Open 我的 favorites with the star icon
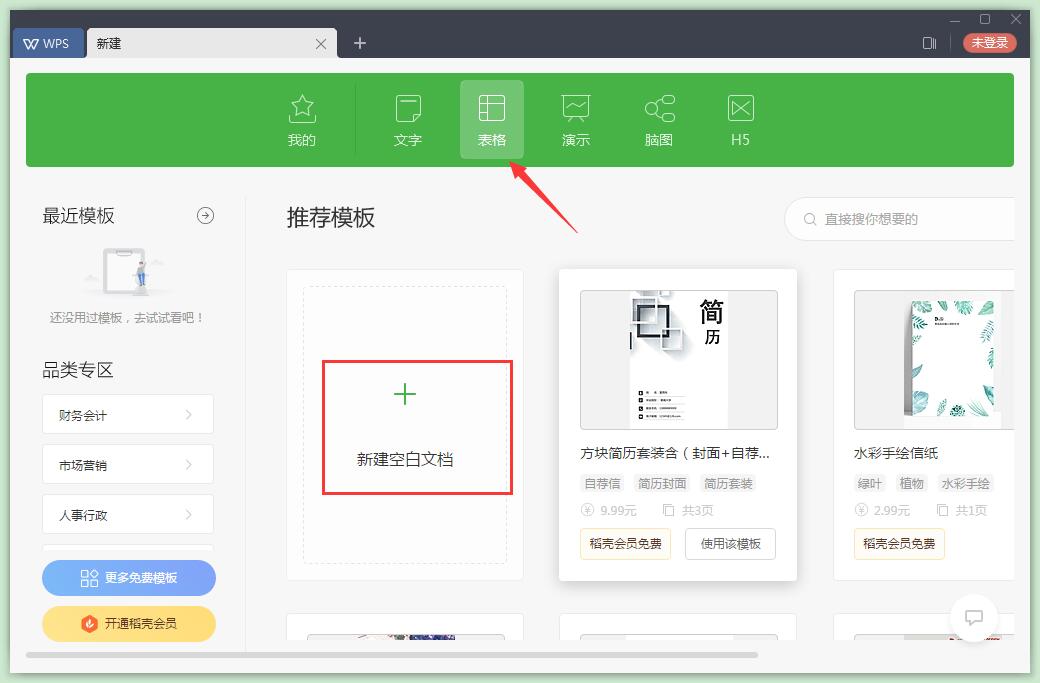This screenshot has width=1040, height=683. click(x=302, y=118)
